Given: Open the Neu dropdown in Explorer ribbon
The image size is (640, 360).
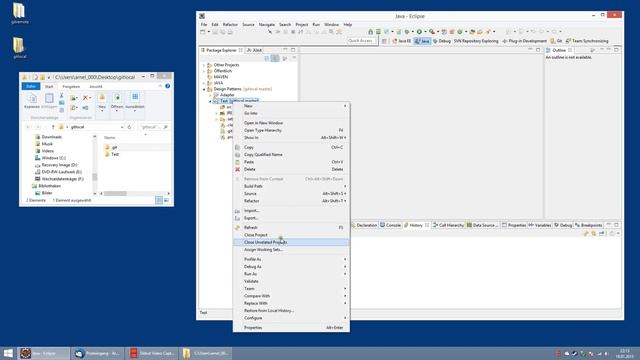Looking at the screenshot, I should coord(102,102).
